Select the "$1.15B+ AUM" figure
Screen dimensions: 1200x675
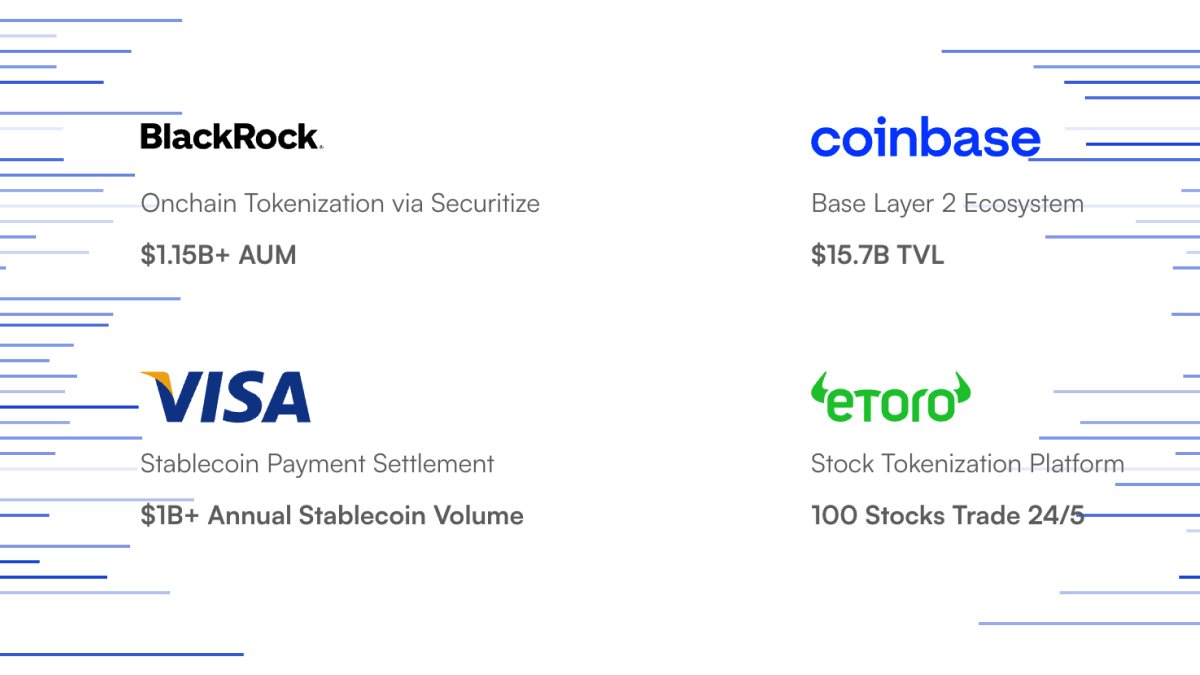point(218,255)
